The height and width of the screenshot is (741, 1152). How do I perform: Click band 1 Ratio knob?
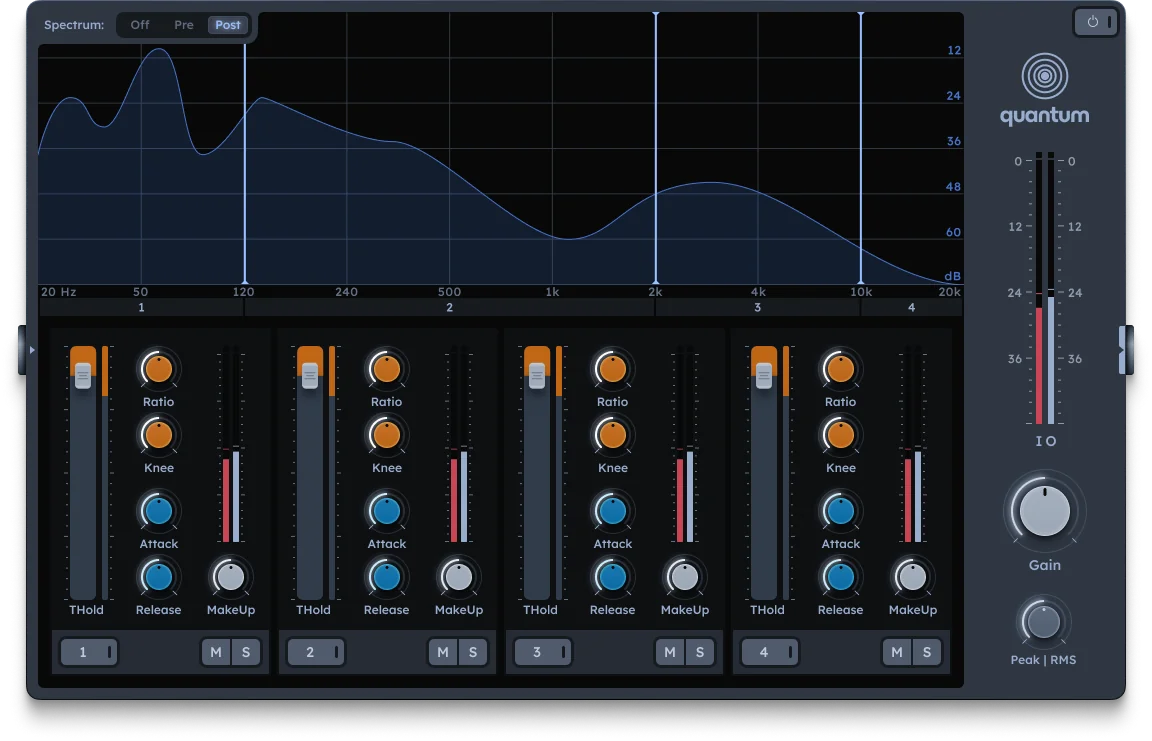tap(158, 369)
